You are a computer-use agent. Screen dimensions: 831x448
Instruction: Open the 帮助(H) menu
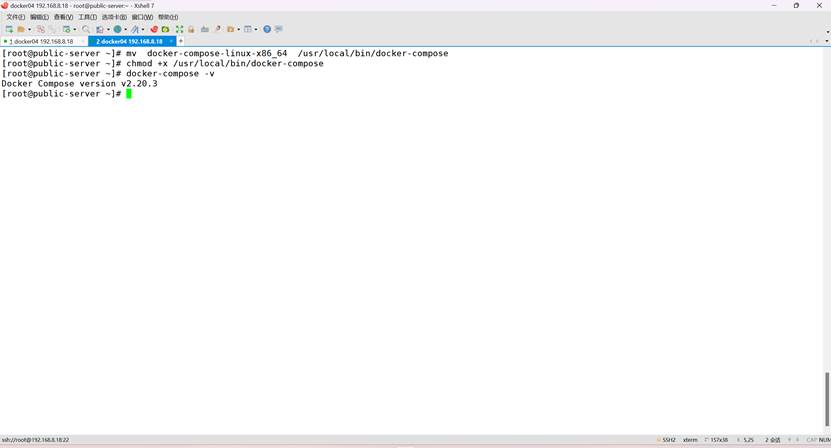(168, 17)
